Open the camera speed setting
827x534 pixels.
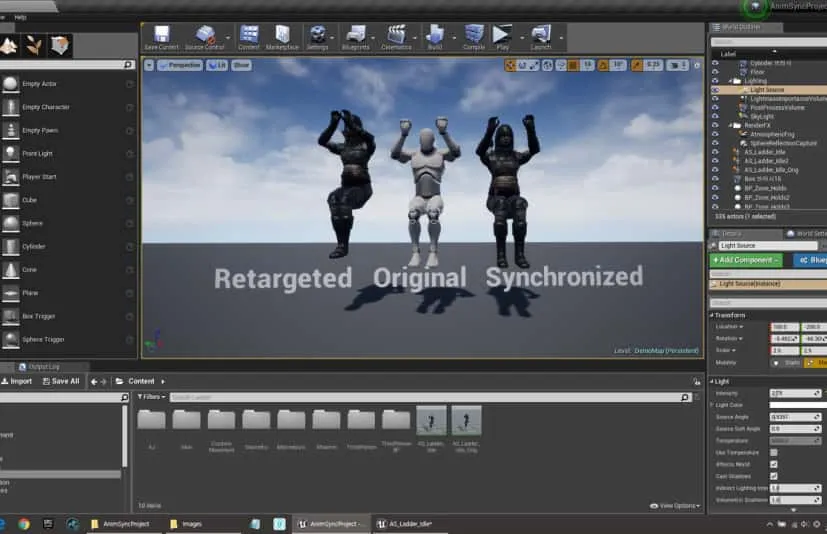pos(677,65)
